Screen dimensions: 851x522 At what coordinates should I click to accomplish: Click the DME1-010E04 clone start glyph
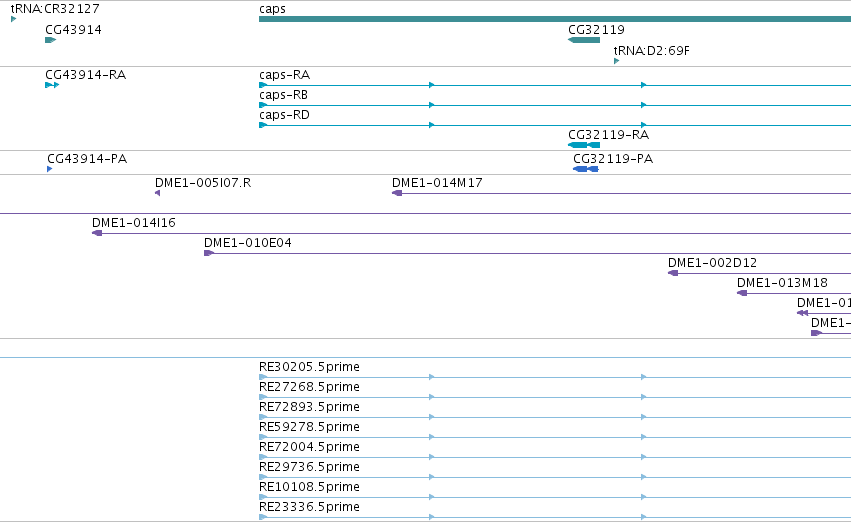coord(209,253)
